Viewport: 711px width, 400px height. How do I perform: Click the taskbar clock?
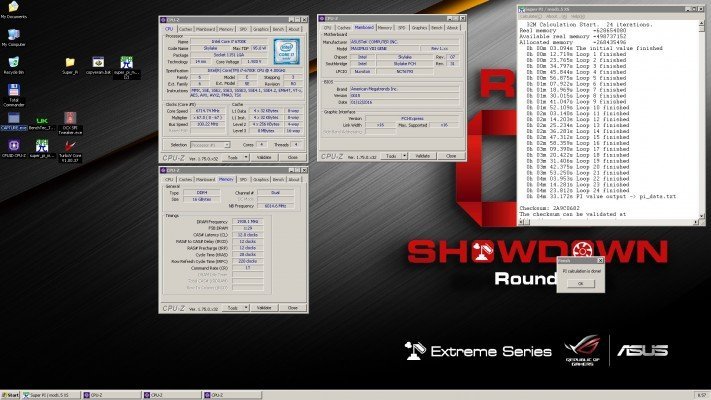point(701,395)
